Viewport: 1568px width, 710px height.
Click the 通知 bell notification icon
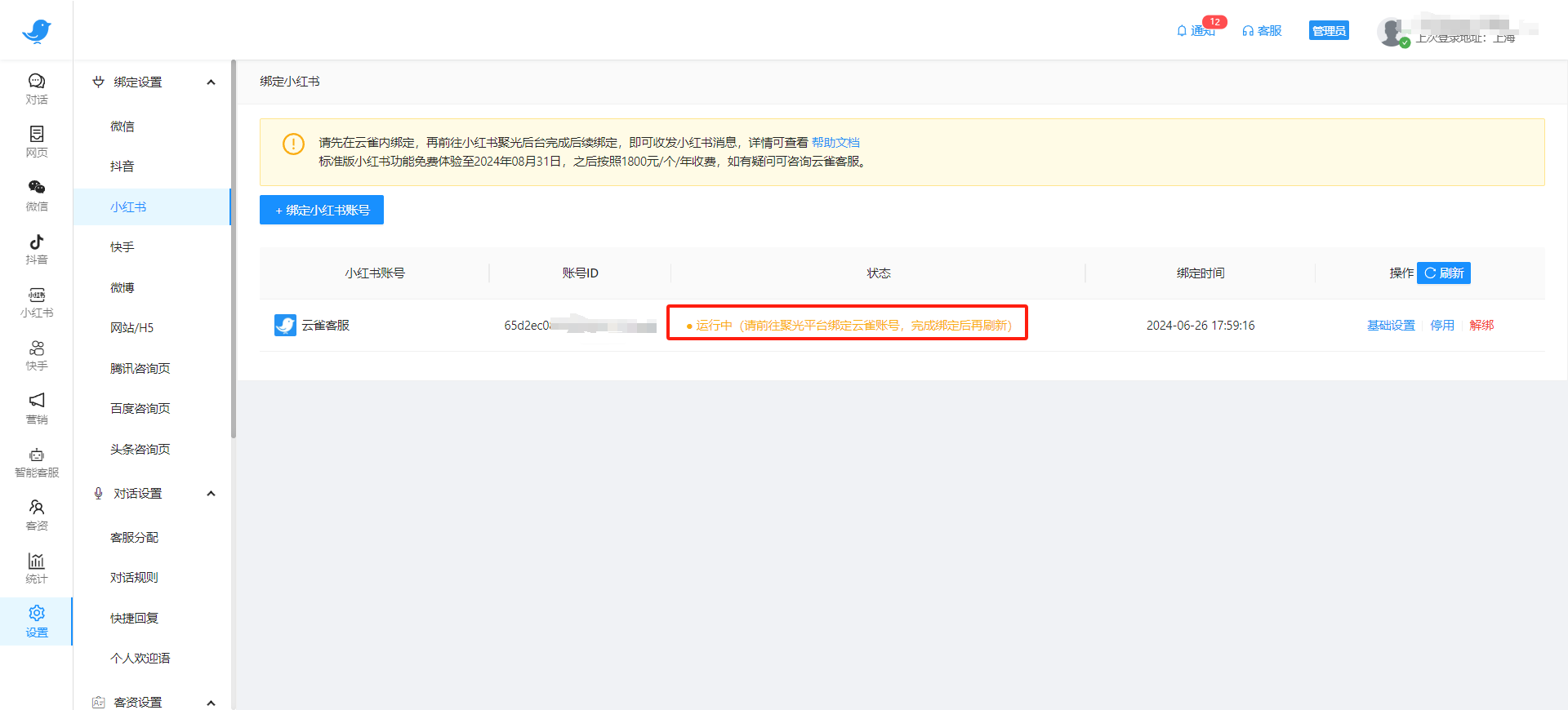click(x=1182, y=31)
